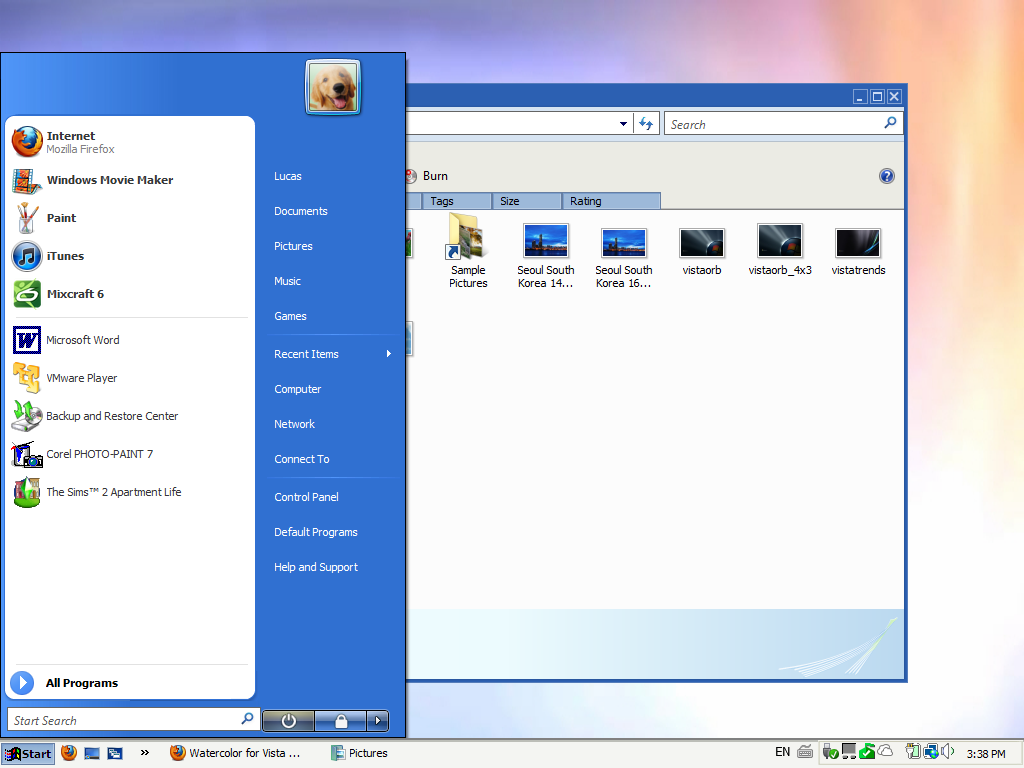Click the Show Desktop Quick Launch icon
1024x768 pixels.
tap(92, 753)
